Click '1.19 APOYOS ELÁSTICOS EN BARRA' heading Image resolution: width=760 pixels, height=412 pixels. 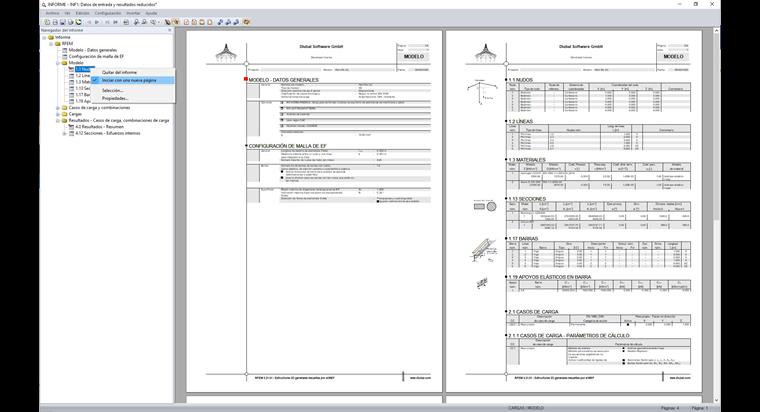550,277
